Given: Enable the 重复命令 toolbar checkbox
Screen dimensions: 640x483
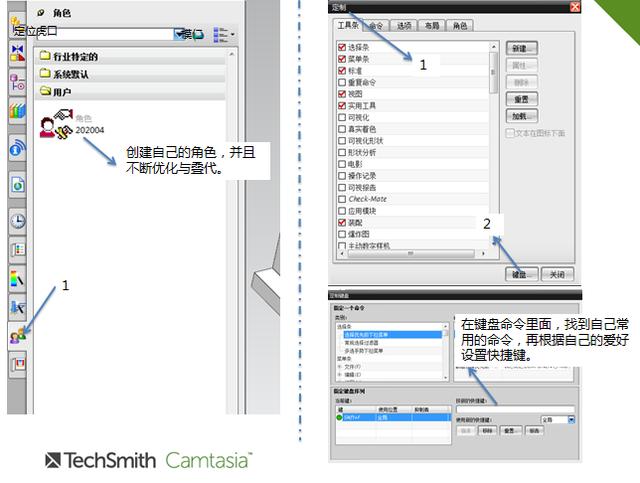Looking at the screenshot, I should (x=342, y=82).
